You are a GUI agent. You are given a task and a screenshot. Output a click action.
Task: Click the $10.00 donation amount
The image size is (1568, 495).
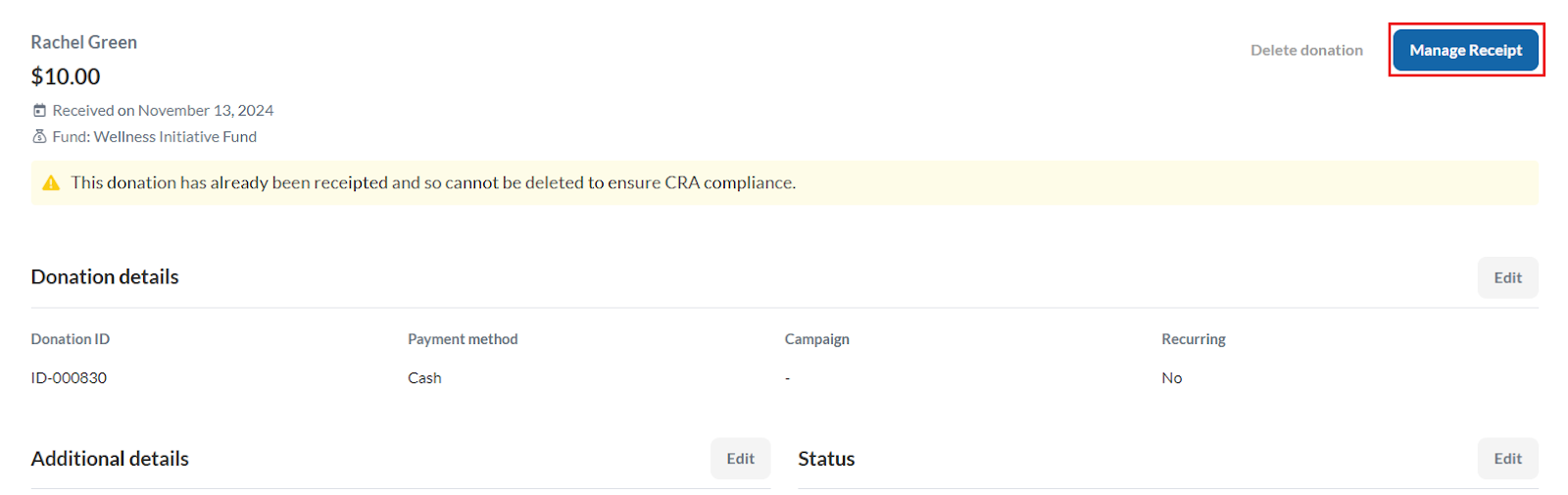tap(66, 76)
